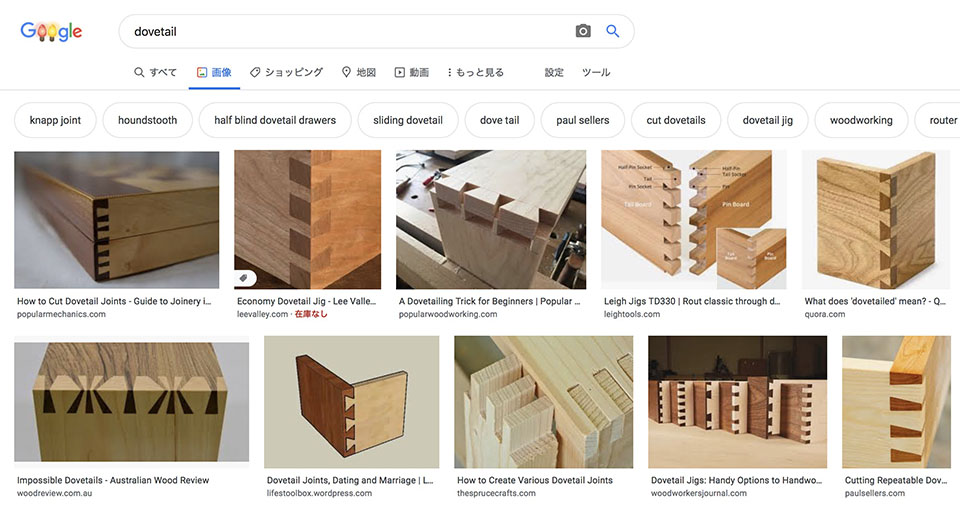Click the 在庫なし stock label
The height and width of the screenshot is (508, 960).
point(311,314)
